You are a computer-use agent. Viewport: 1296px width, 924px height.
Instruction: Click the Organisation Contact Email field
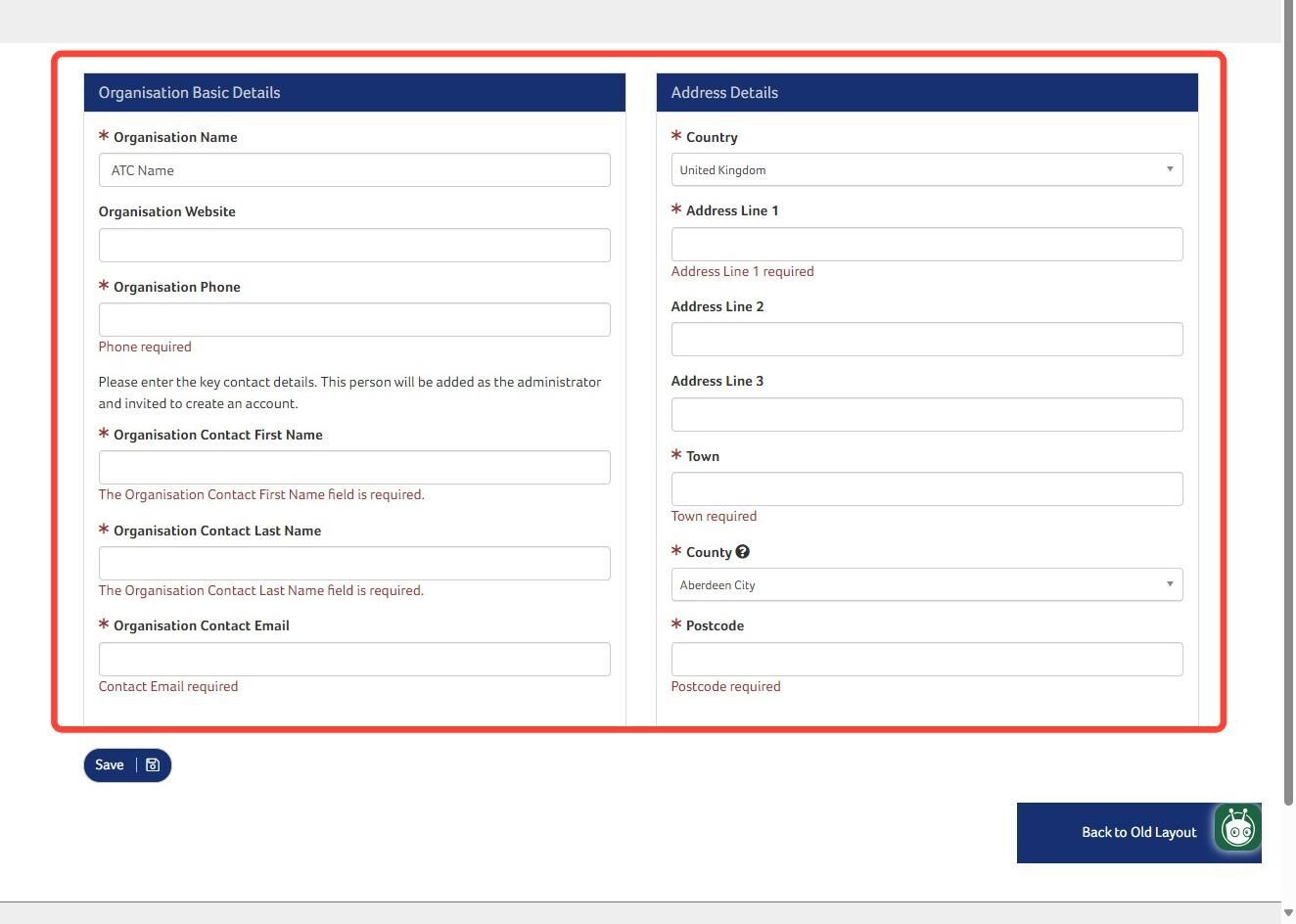click(354, 659)
